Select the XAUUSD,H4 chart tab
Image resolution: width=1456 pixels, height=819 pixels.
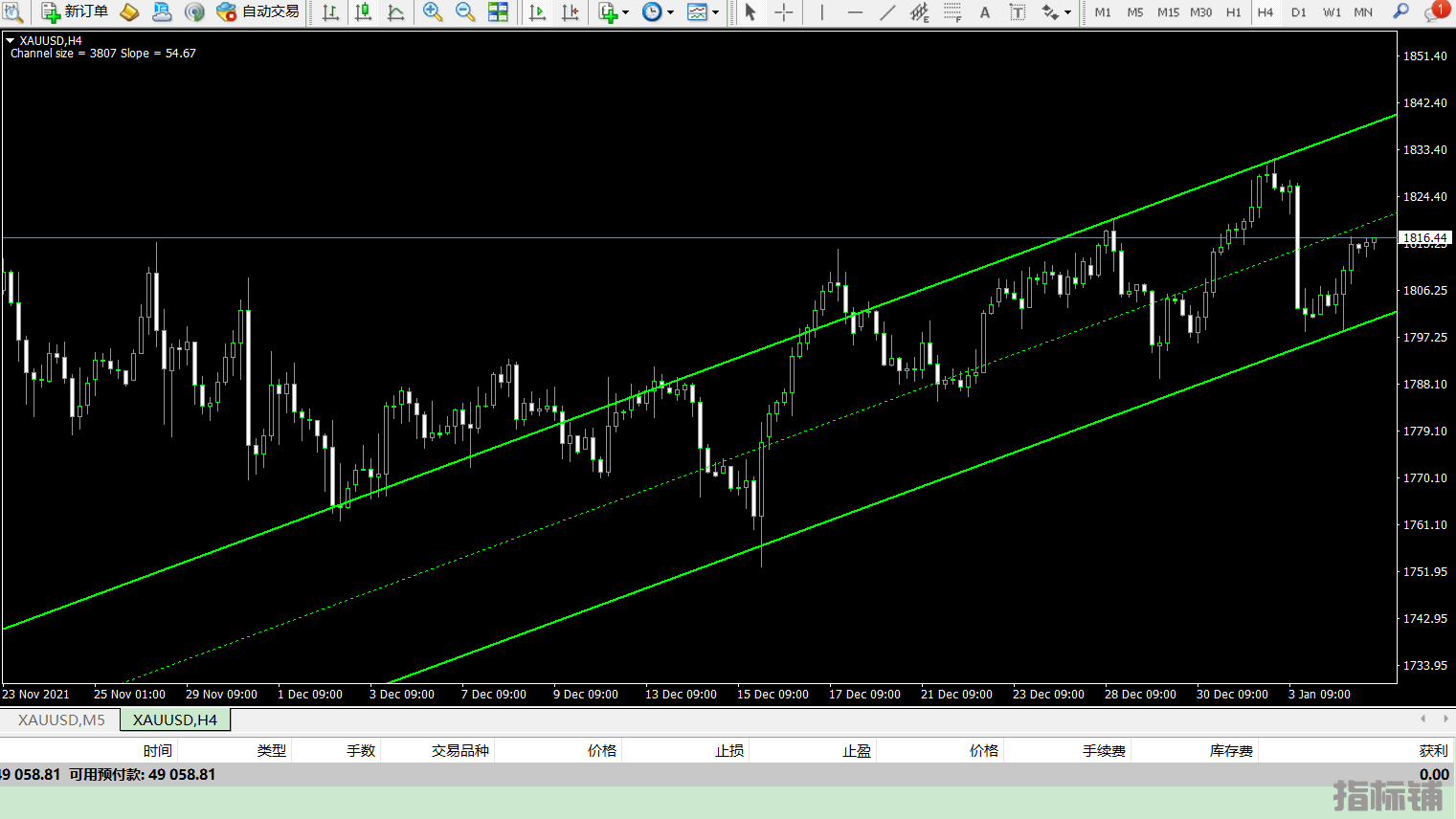click(174, 719)
